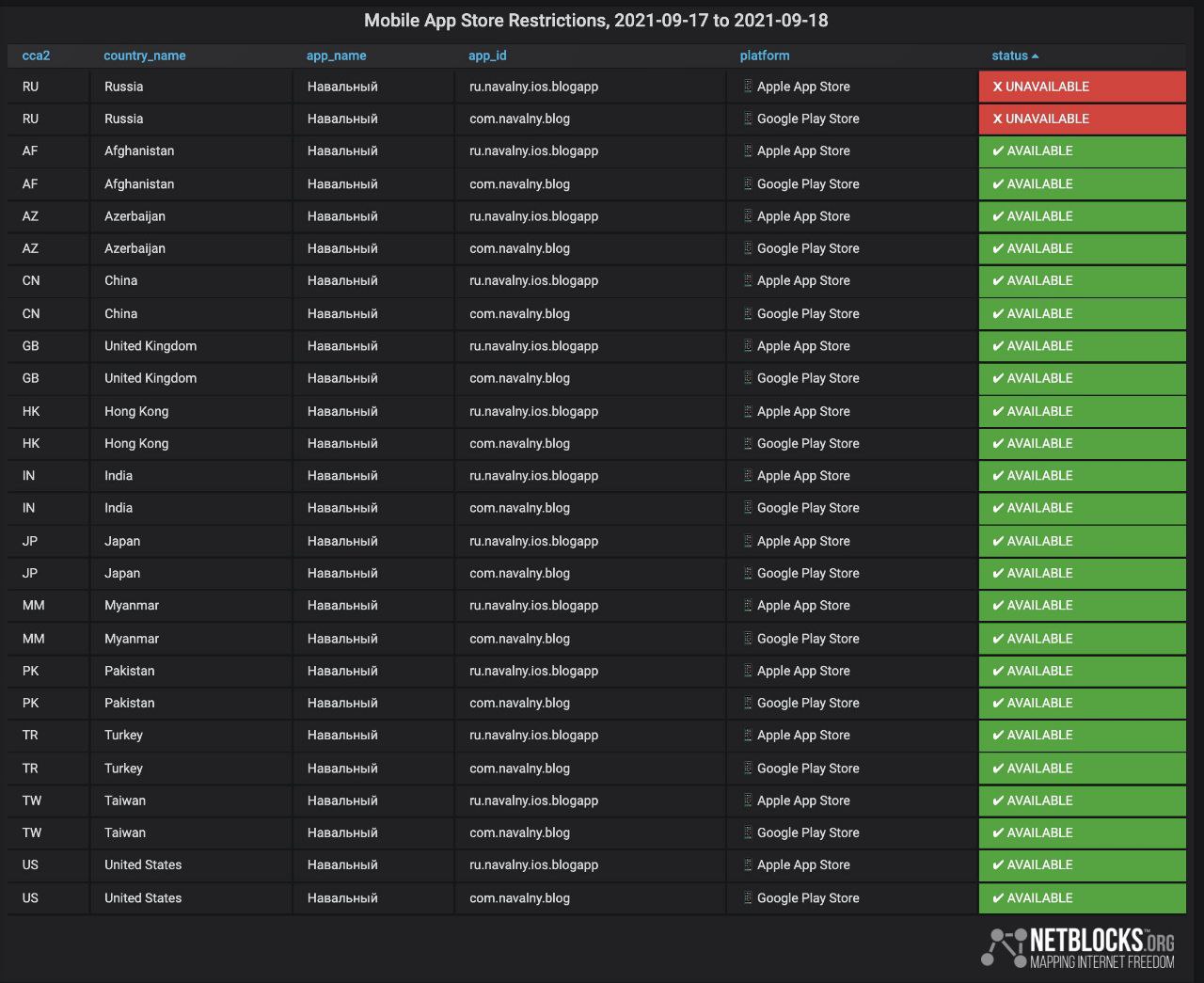Click Apple App Store text in the Azerbaijan row
This screenshot has height=983, width=1204.
click(803, 216)
